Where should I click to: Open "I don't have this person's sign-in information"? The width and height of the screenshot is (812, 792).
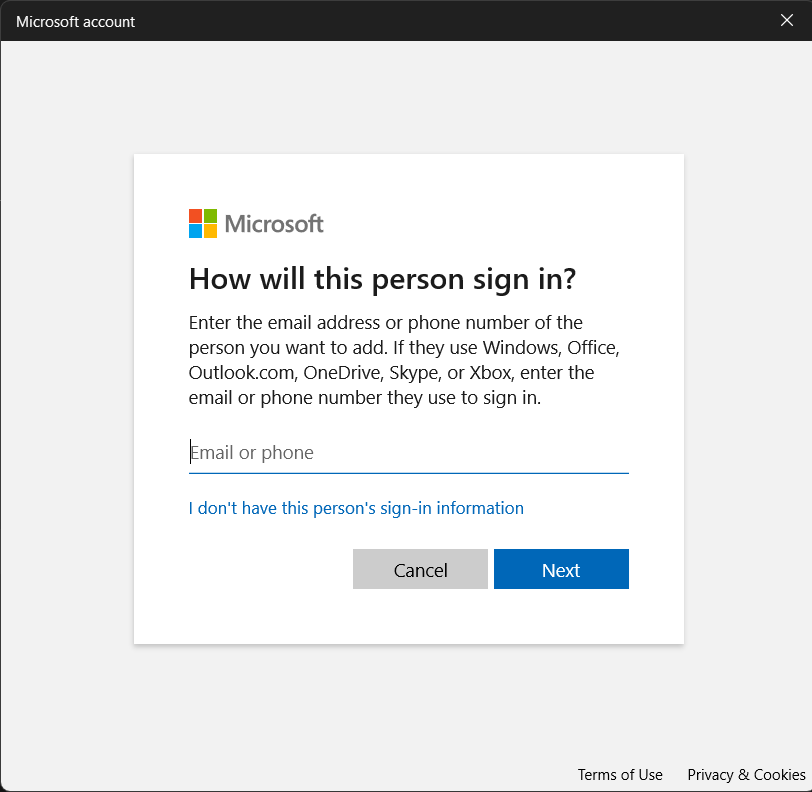[356, 508]
